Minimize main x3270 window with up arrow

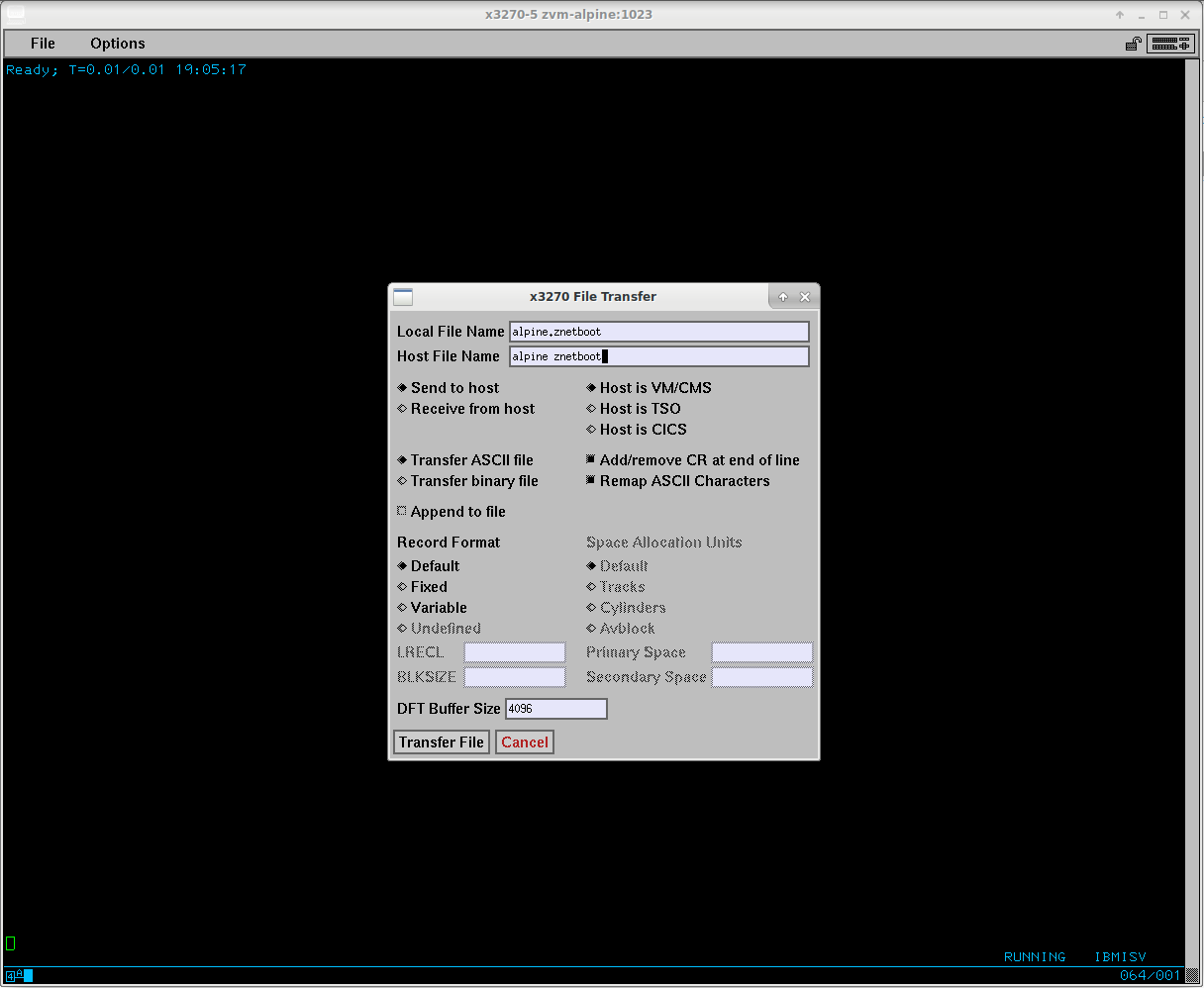[1120, 15]
